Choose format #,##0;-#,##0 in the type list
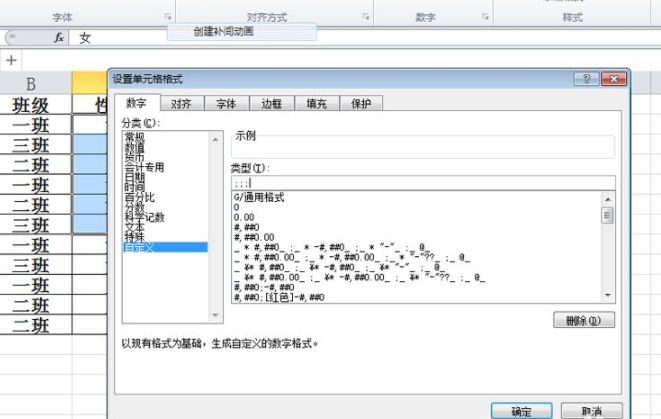 [264, 287]
